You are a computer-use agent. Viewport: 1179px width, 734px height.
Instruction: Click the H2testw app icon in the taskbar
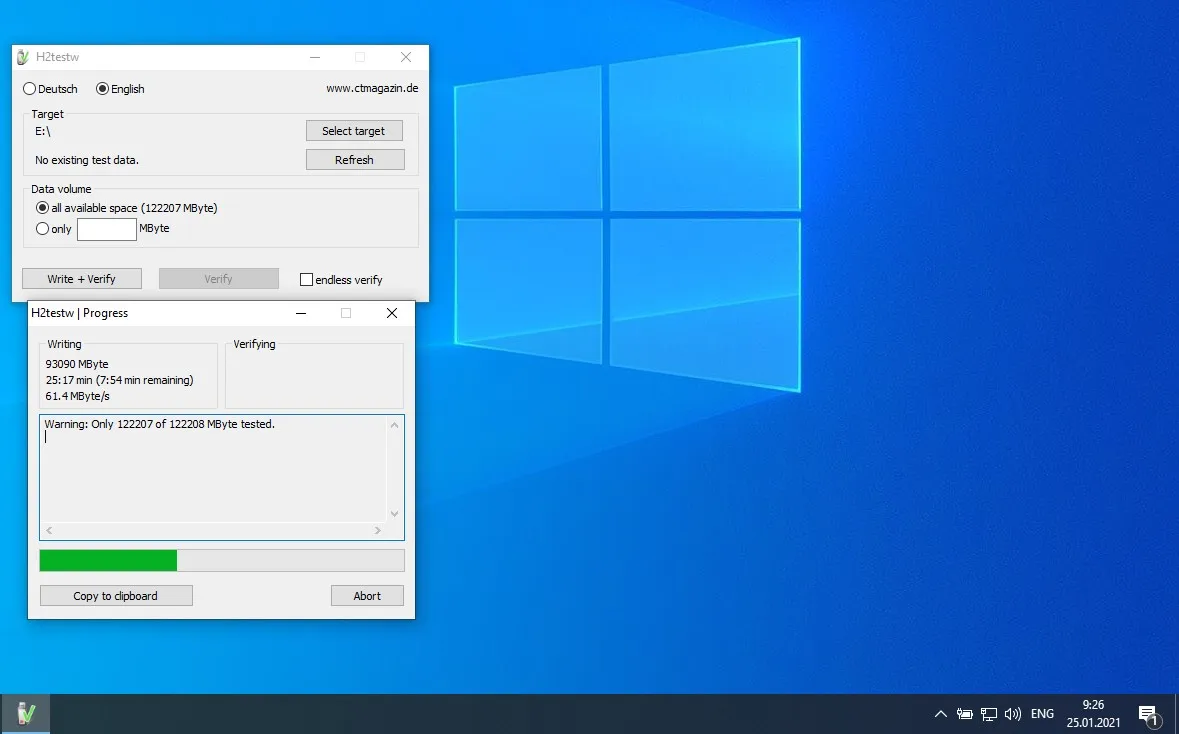26,713
